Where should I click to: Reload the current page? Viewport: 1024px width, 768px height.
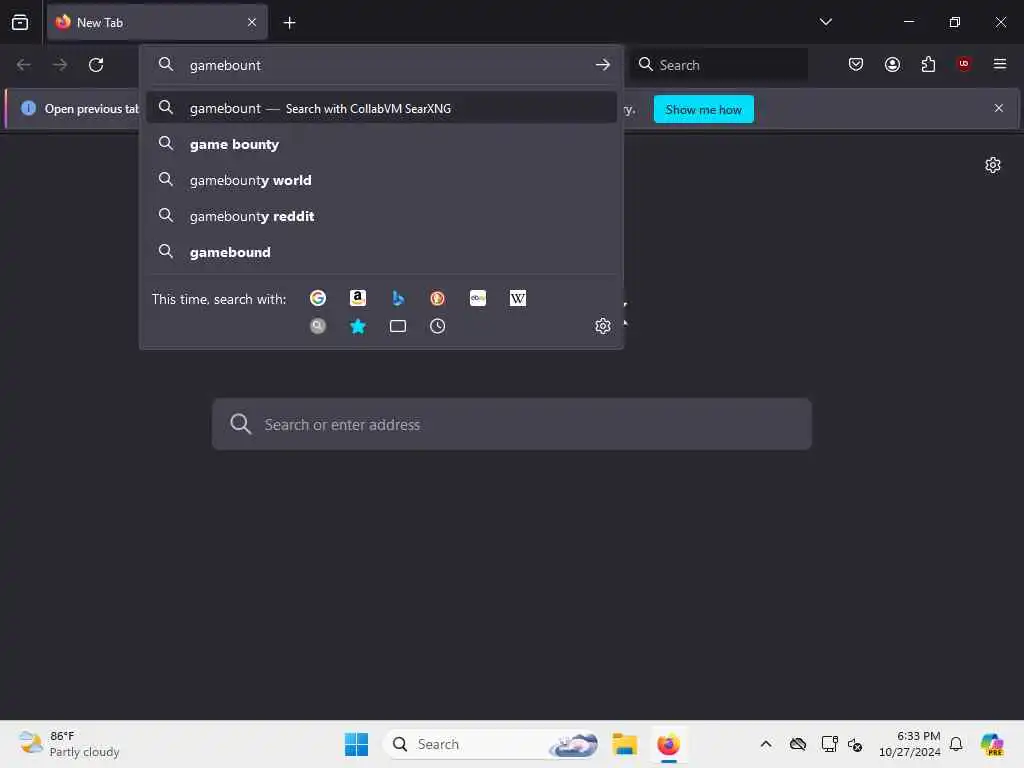pos(96,65)
